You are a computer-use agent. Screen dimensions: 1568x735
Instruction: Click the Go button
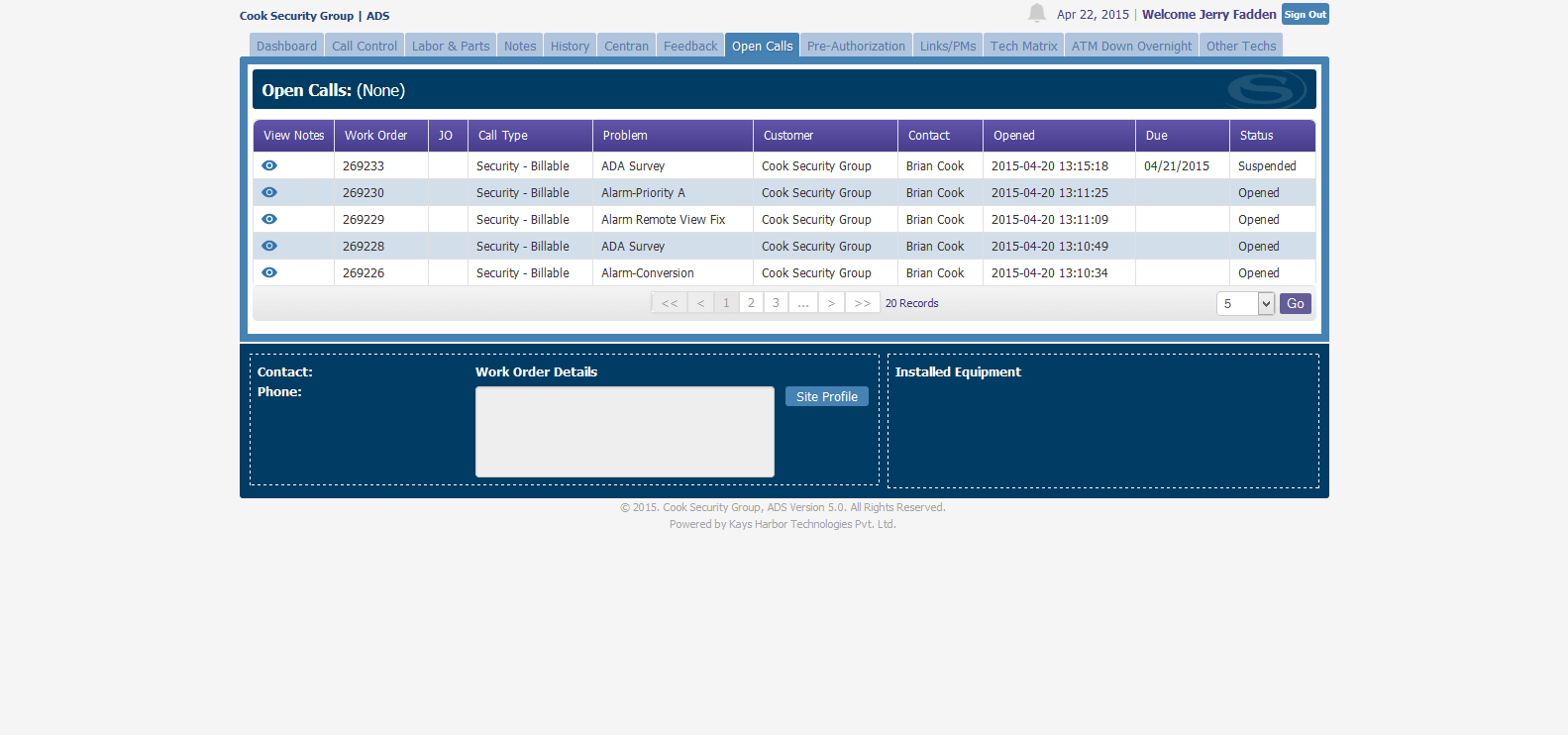[1296, 304]
